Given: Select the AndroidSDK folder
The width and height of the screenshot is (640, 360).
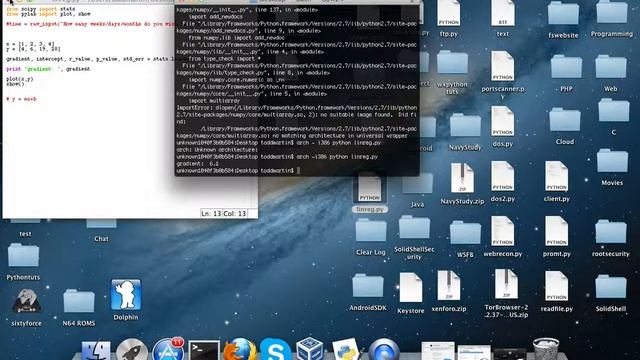Looking at the screenshot, I should [368, 286].
